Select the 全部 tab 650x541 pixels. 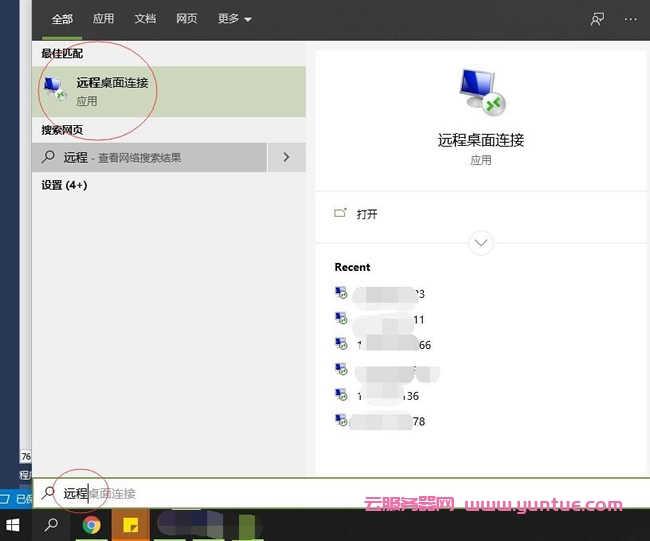click(62, 19)
